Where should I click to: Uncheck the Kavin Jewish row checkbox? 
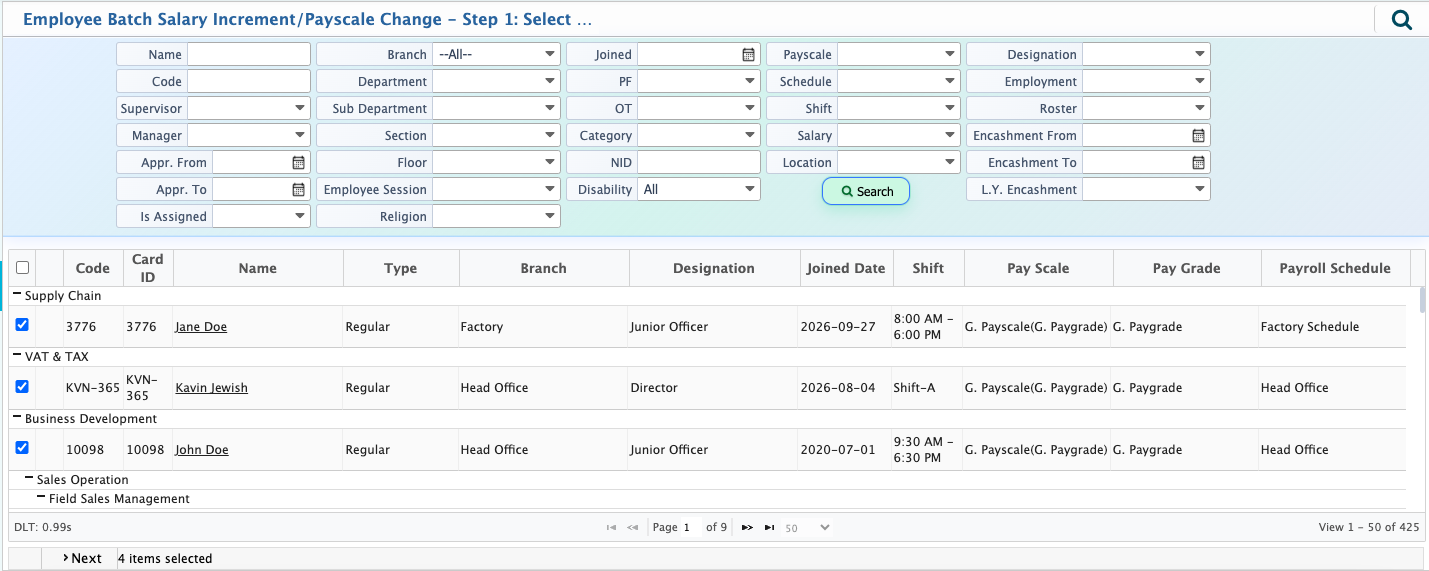[x=22, y=386]
